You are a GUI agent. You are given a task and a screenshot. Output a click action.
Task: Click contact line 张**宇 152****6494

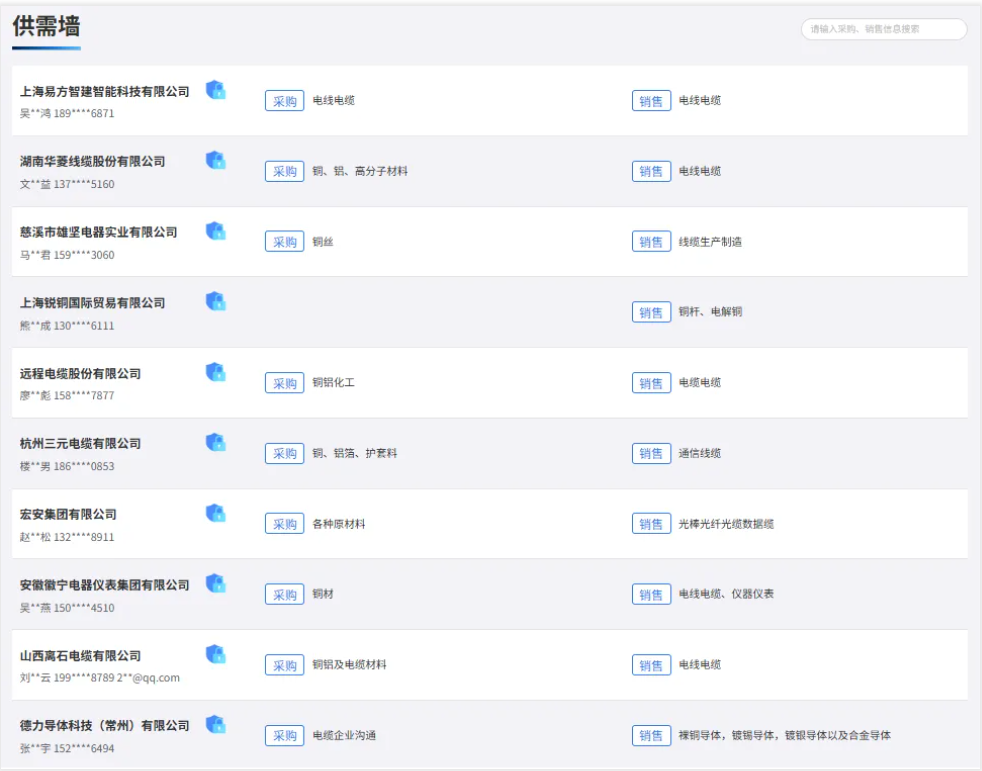pos(67,748)
